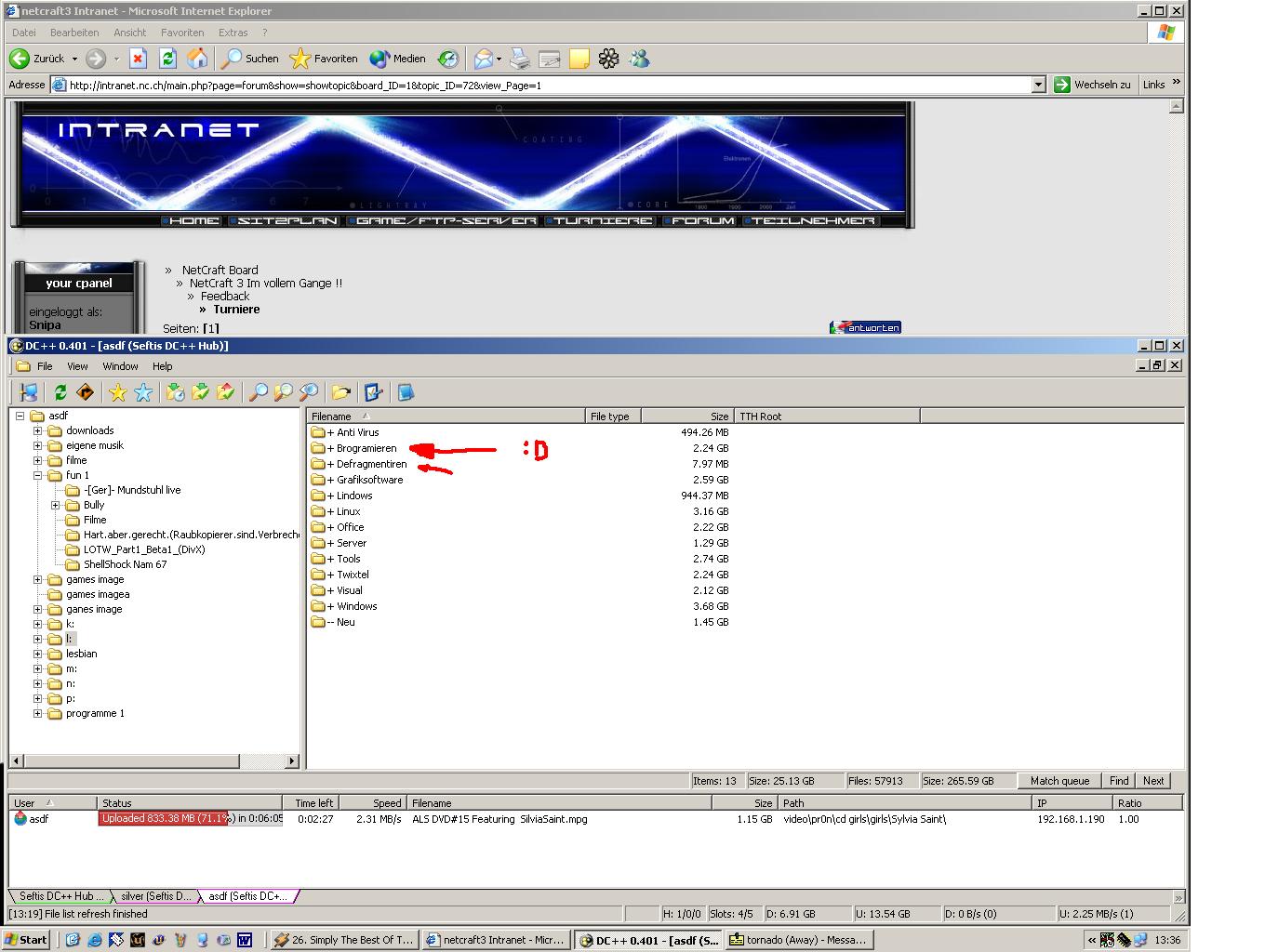Open the address bar dropdown arrow
The image size is (1265, 952).
coord(1038,85)
